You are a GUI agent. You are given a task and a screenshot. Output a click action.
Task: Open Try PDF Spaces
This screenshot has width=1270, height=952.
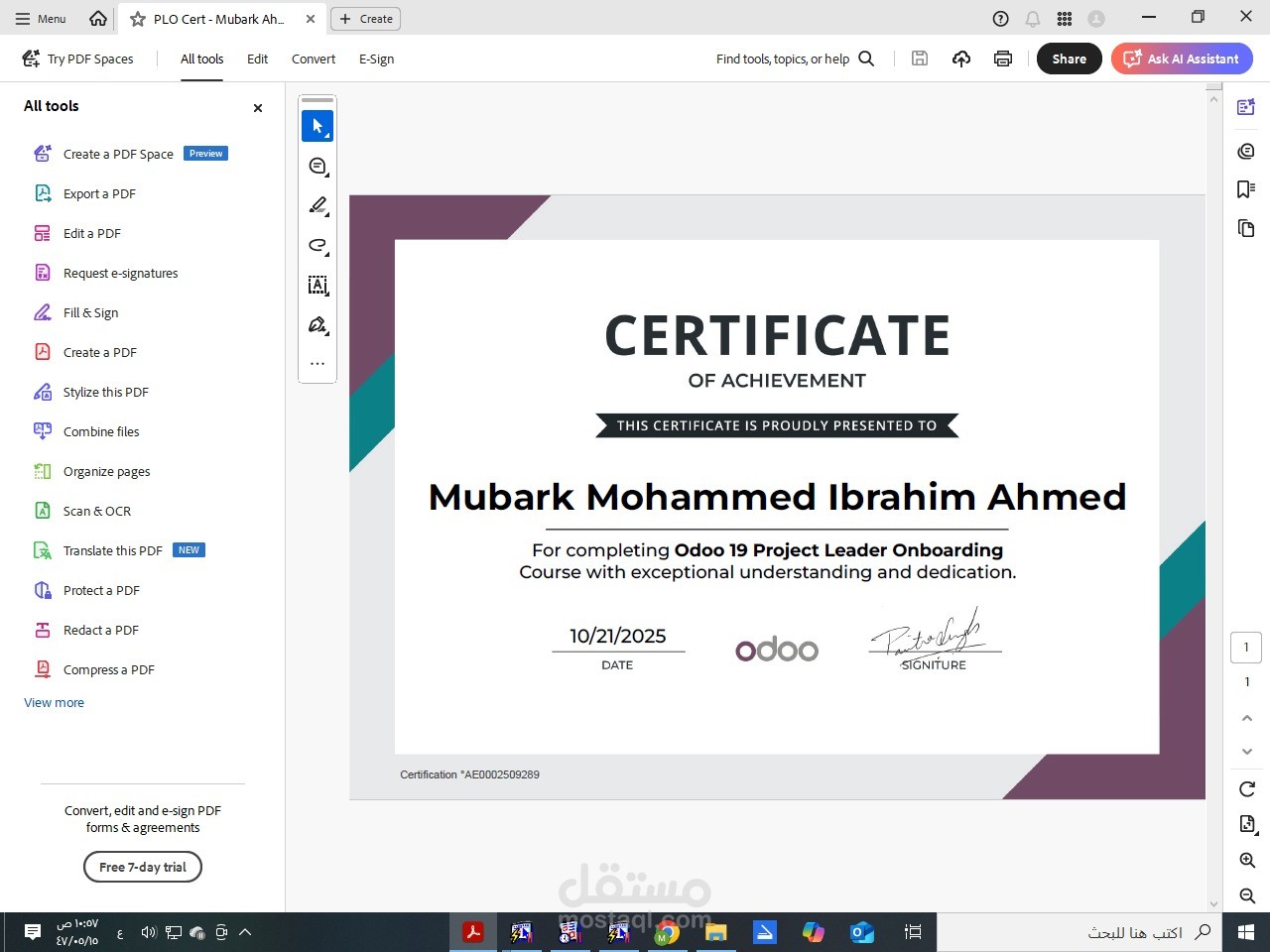coord(78,59)
